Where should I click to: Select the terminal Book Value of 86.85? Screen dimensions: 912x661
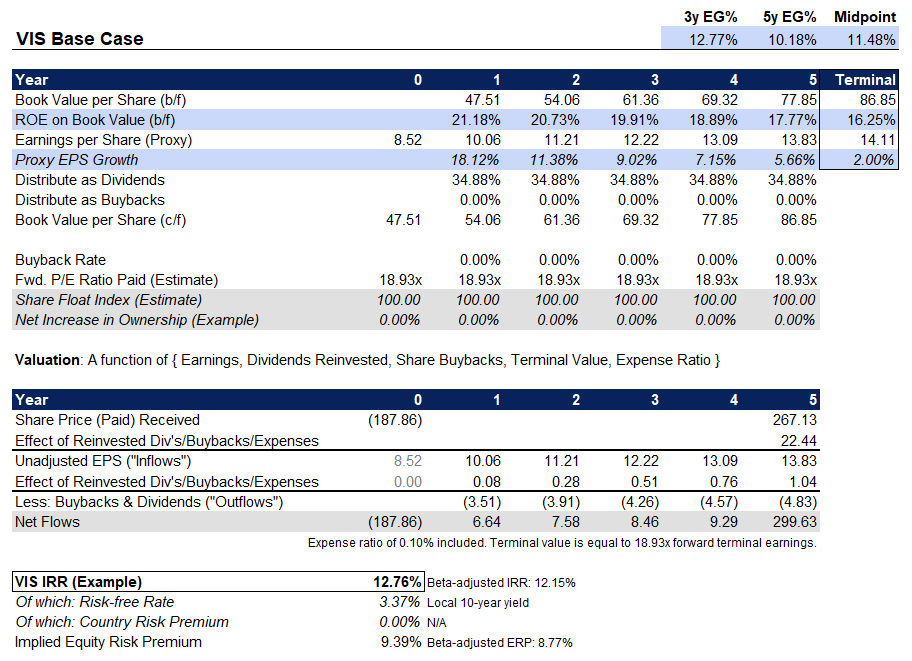(877, 99)
